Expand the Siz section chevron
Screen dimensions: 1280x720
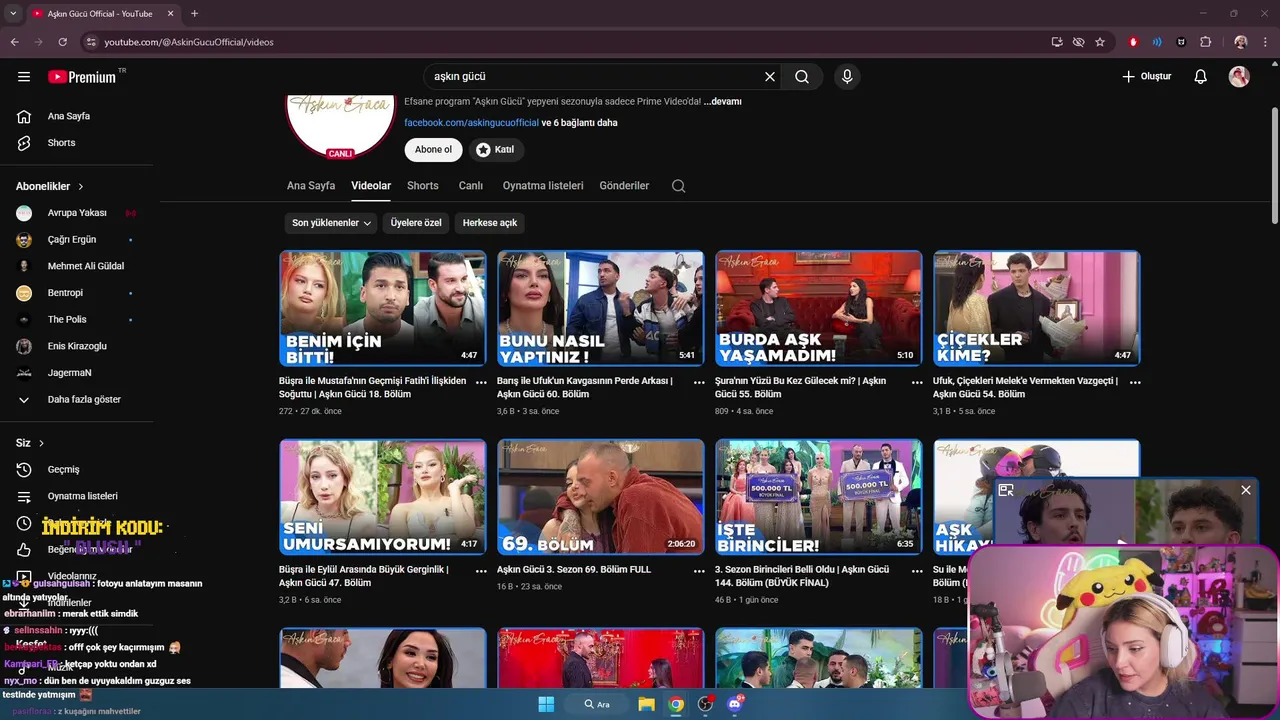coord(41,443)
